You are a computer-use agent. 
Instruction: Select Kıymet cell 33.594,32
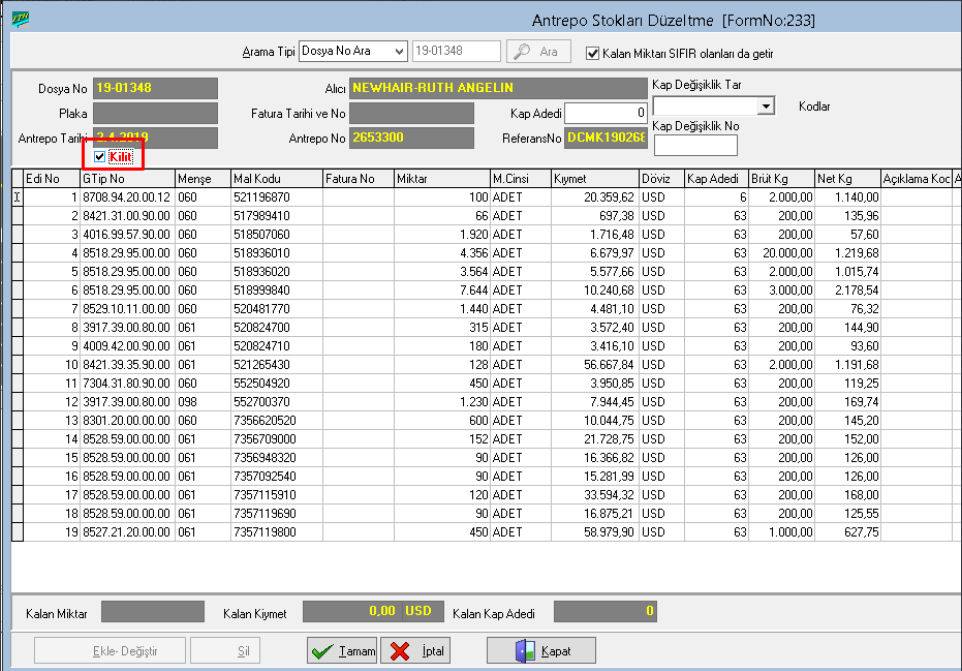tap(595, 495)
